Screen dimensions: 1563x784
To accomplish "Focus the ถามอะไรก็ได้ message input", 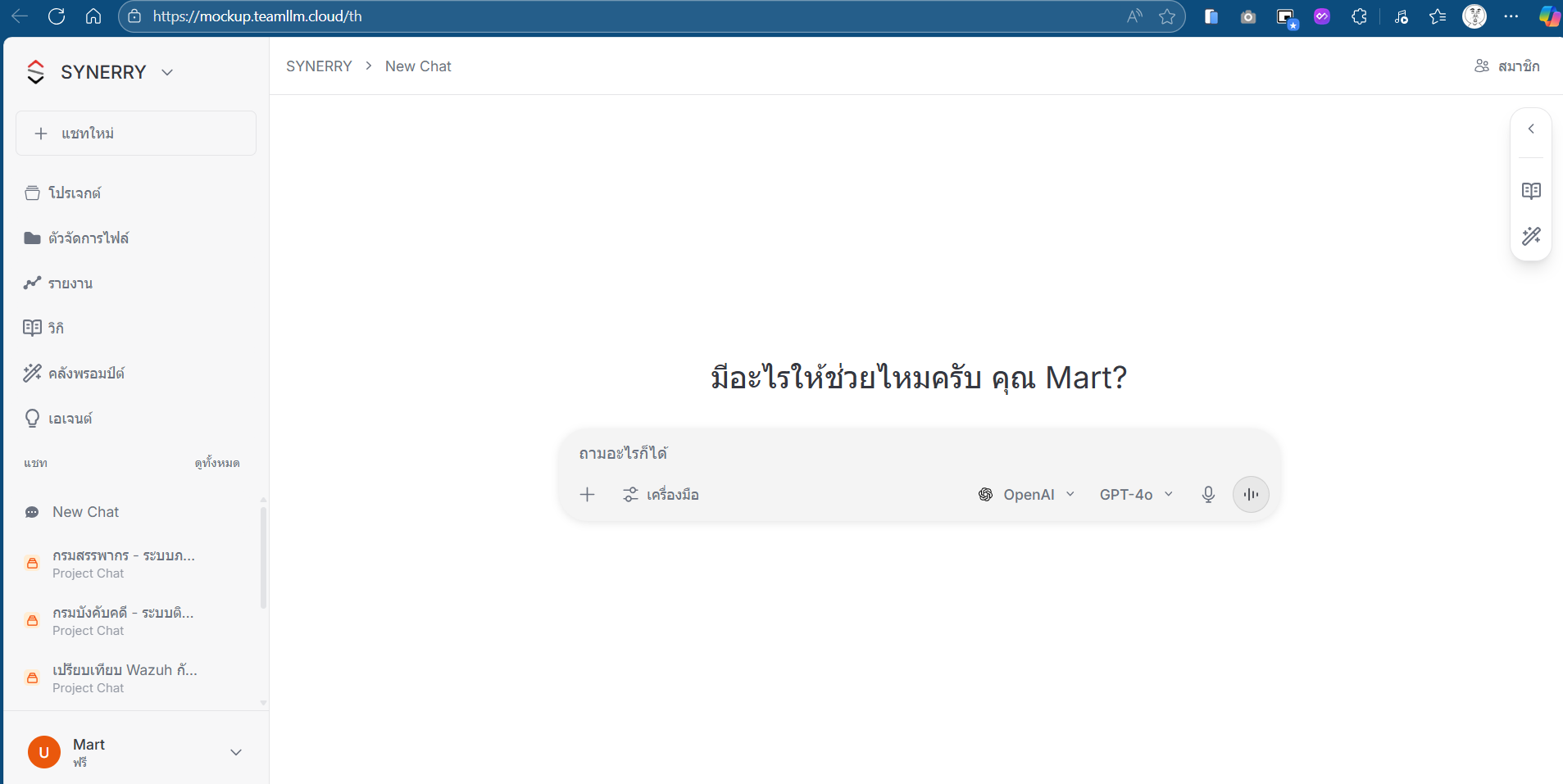I will (918, 453).
